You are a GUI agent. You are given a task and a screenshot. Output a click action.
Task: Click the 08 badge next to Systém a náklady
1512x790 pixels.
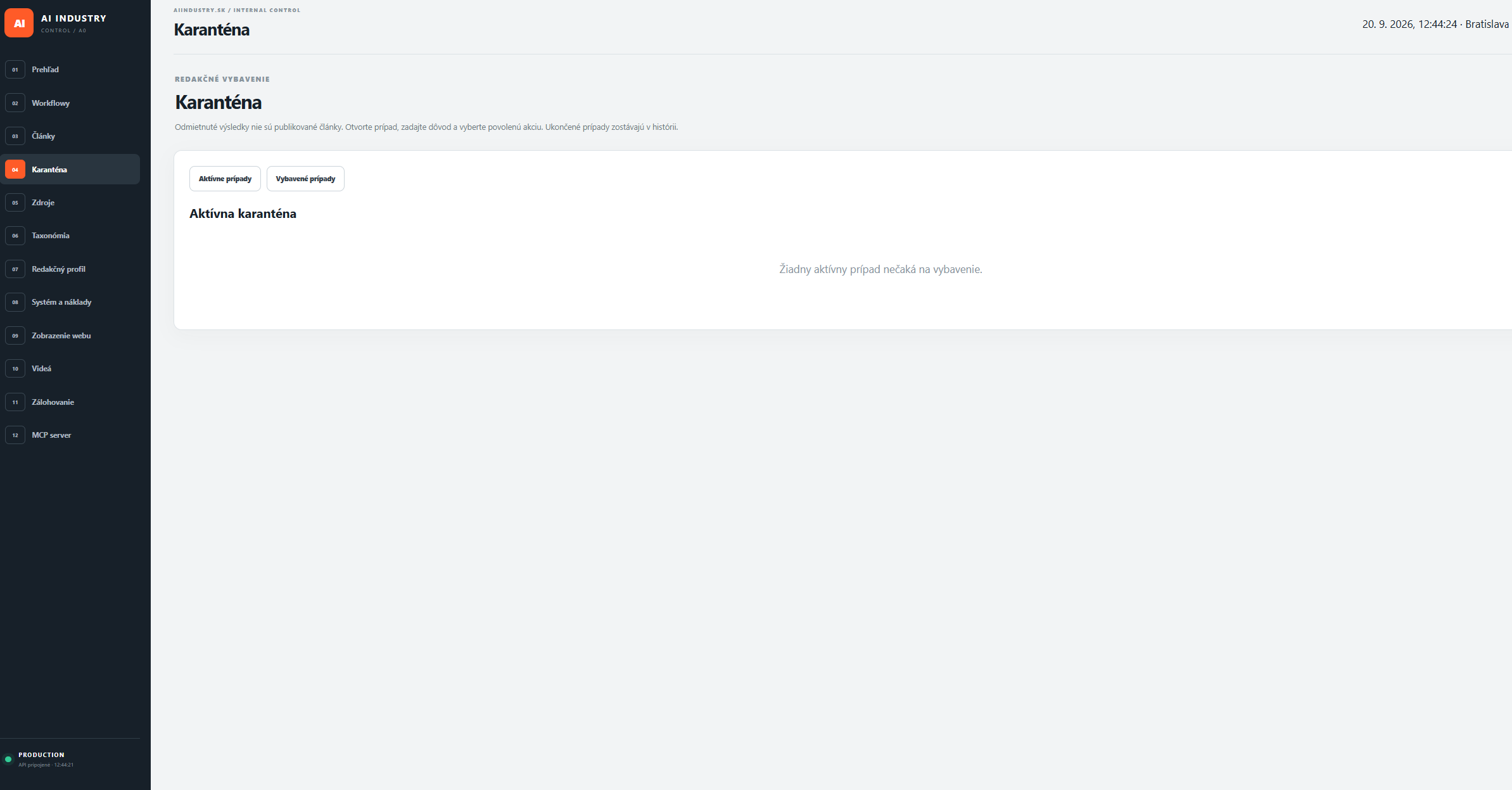click(15, 302)
